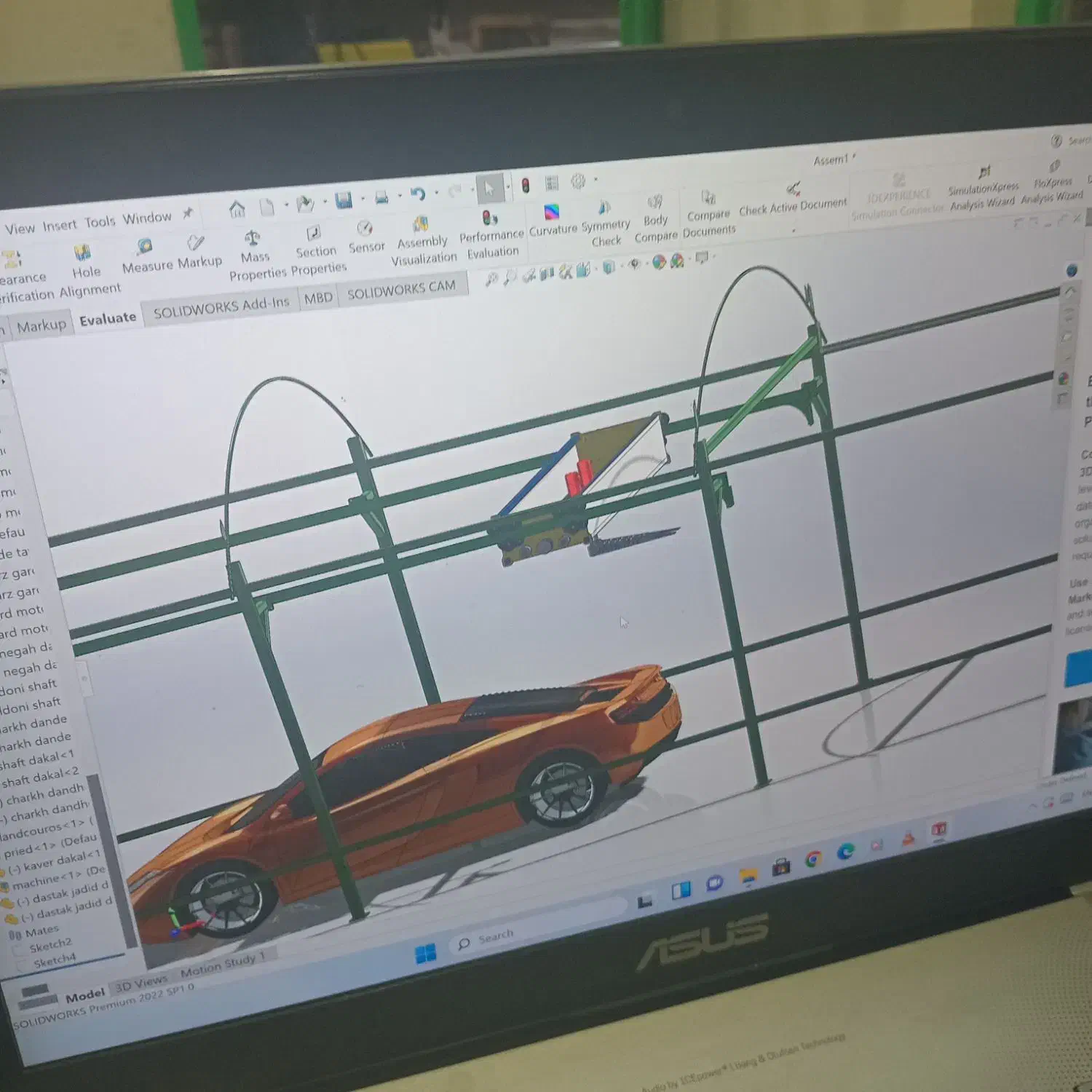Pin the menu bar with the pushpin
Screen dimensions: 1092x1092
tap(188, 213)
